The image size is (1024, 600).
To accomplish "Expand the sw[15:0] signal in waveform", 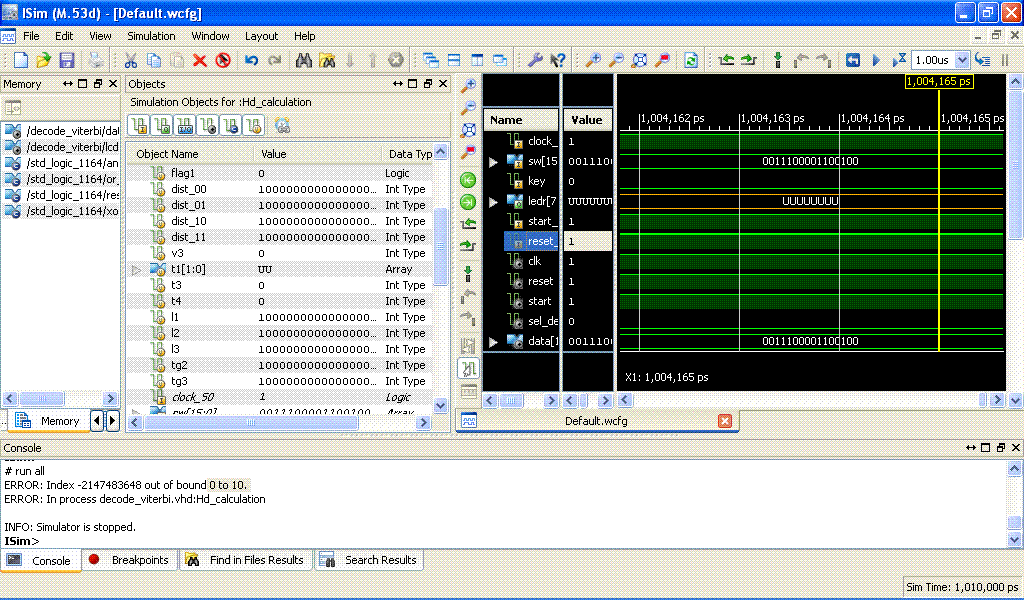I will (x=493, y=161).
